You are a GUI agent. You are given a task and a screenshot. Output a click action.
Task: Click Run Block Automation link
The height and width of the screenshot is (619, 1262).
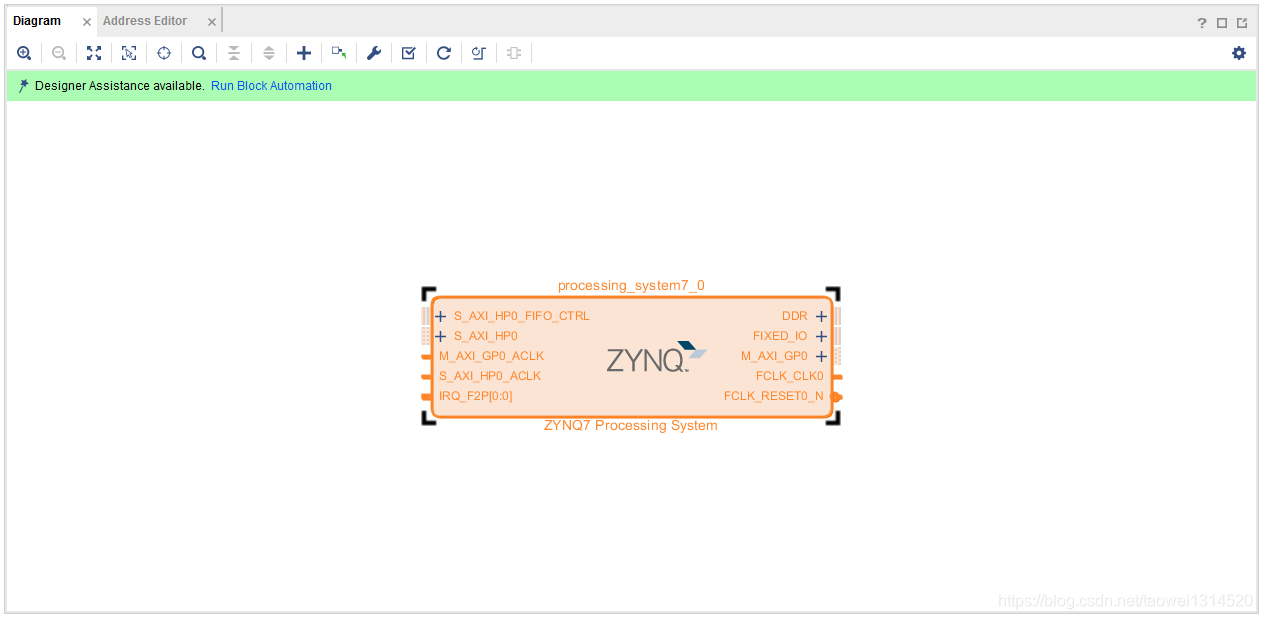tap(271, 86)
